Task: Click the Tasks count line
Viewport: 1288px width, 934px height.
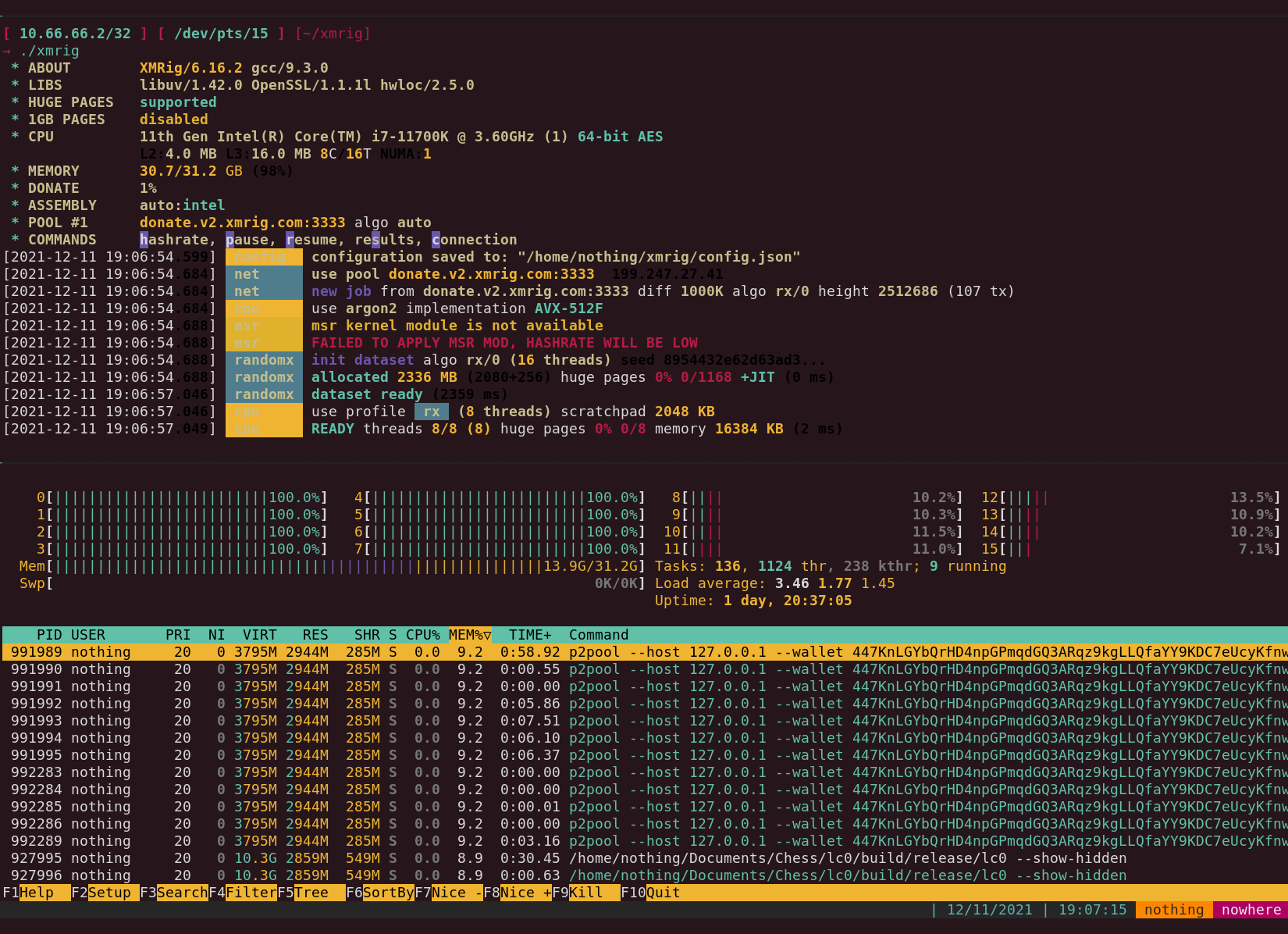Action: (x=831, y=566)
